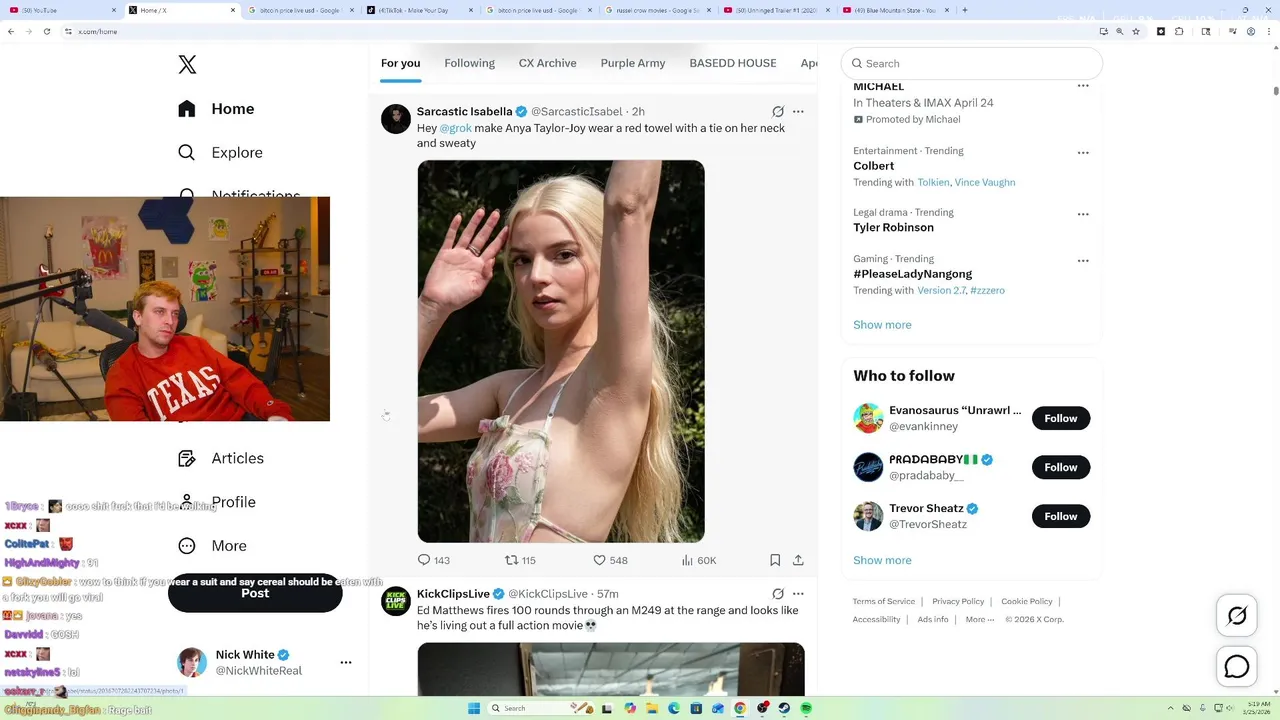Open Articles in the sidebar
The width and height of the screenshot is (1280, 720).
click(221, 458)
